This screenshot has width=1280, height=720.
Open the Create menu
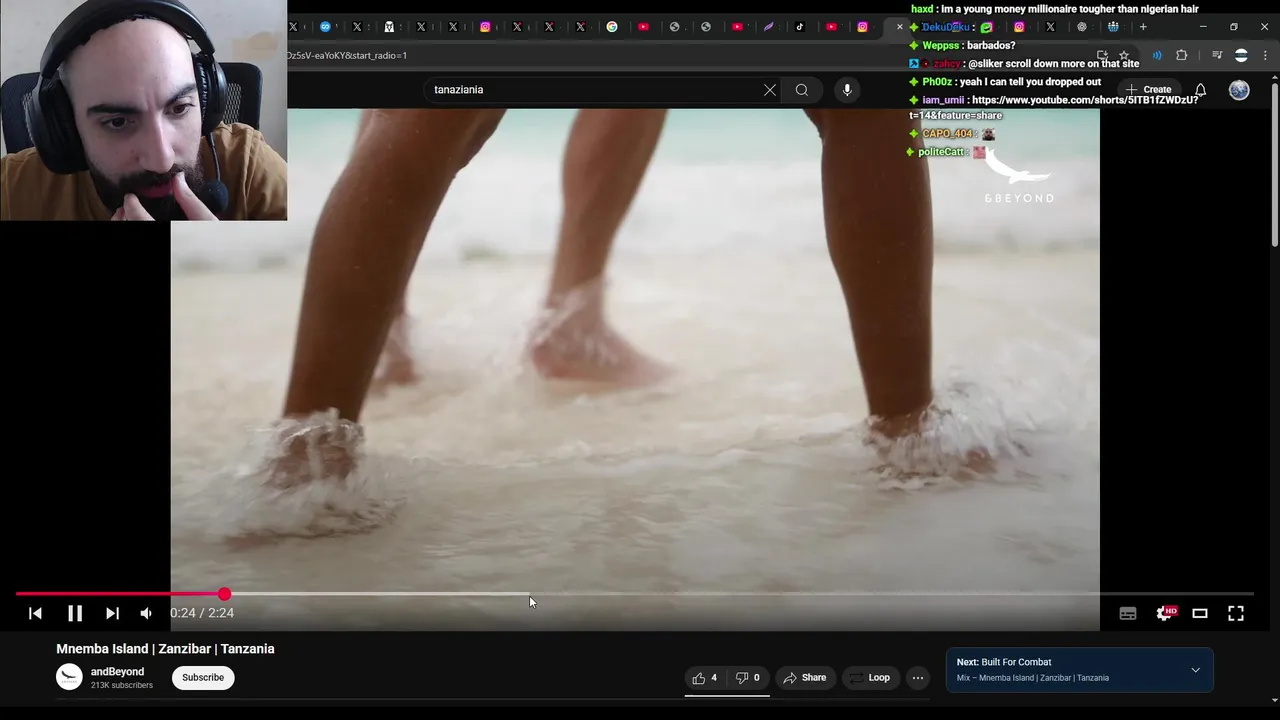(1148, 90)
